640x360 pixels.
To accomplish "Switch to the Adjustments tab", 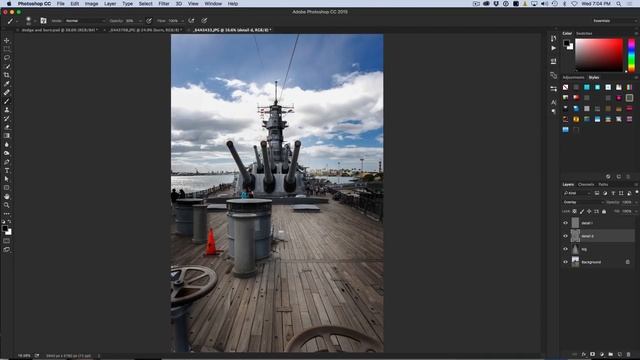I will pos(573,78).
